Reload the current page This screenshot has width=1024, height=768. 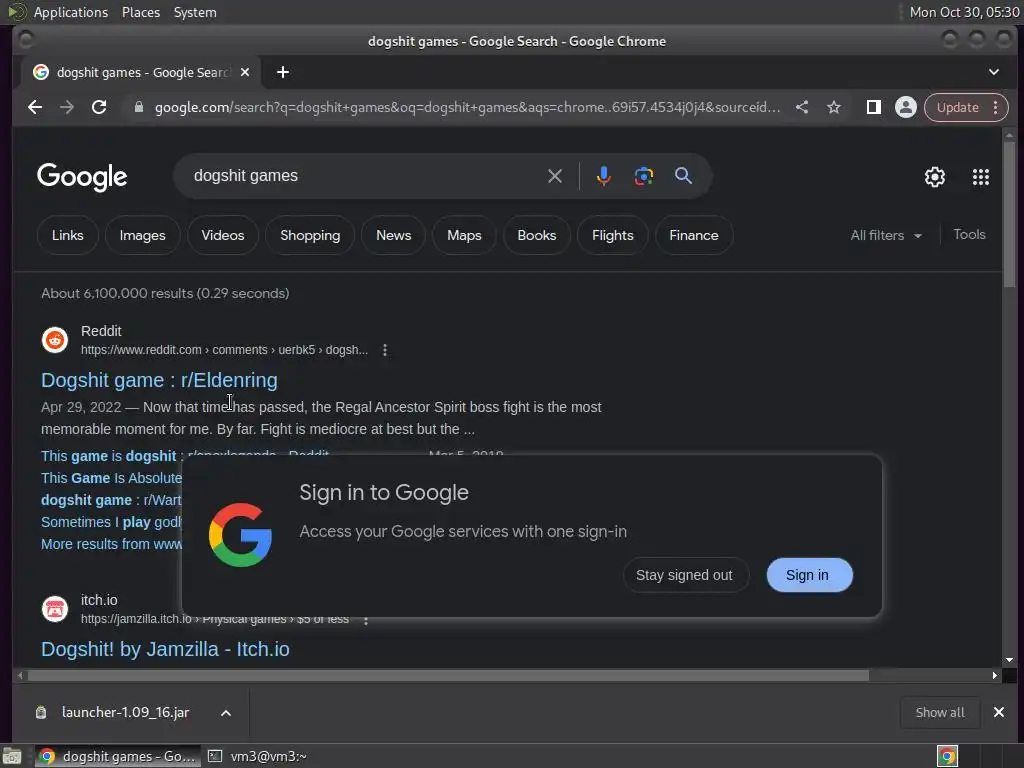coord(99,107)
